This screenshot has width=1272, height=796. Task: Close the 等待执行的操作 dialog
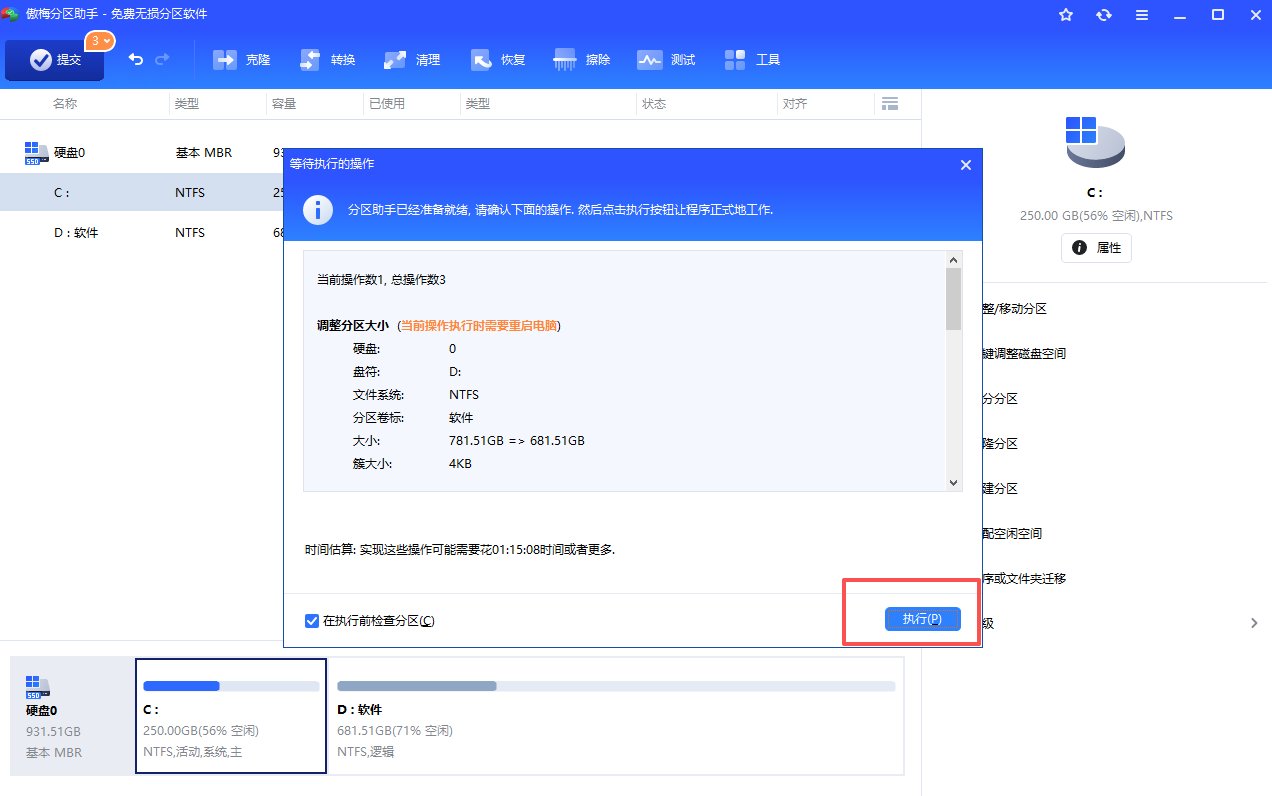click(x=965, y=165)
